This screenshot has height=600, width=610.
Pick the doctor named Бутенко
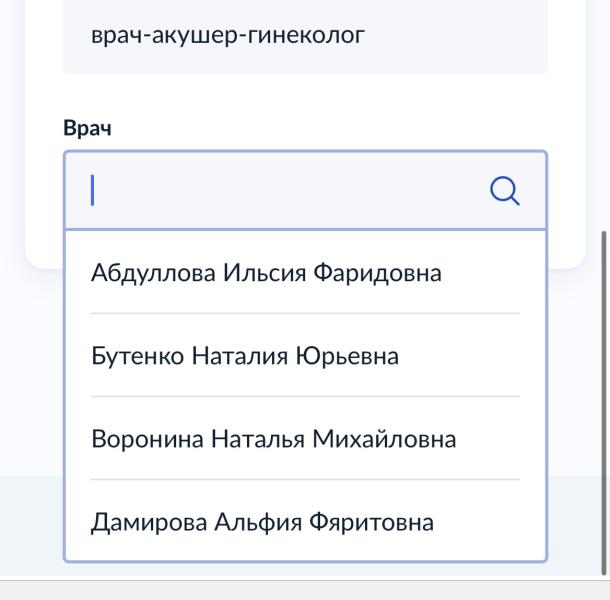[245, 356]
